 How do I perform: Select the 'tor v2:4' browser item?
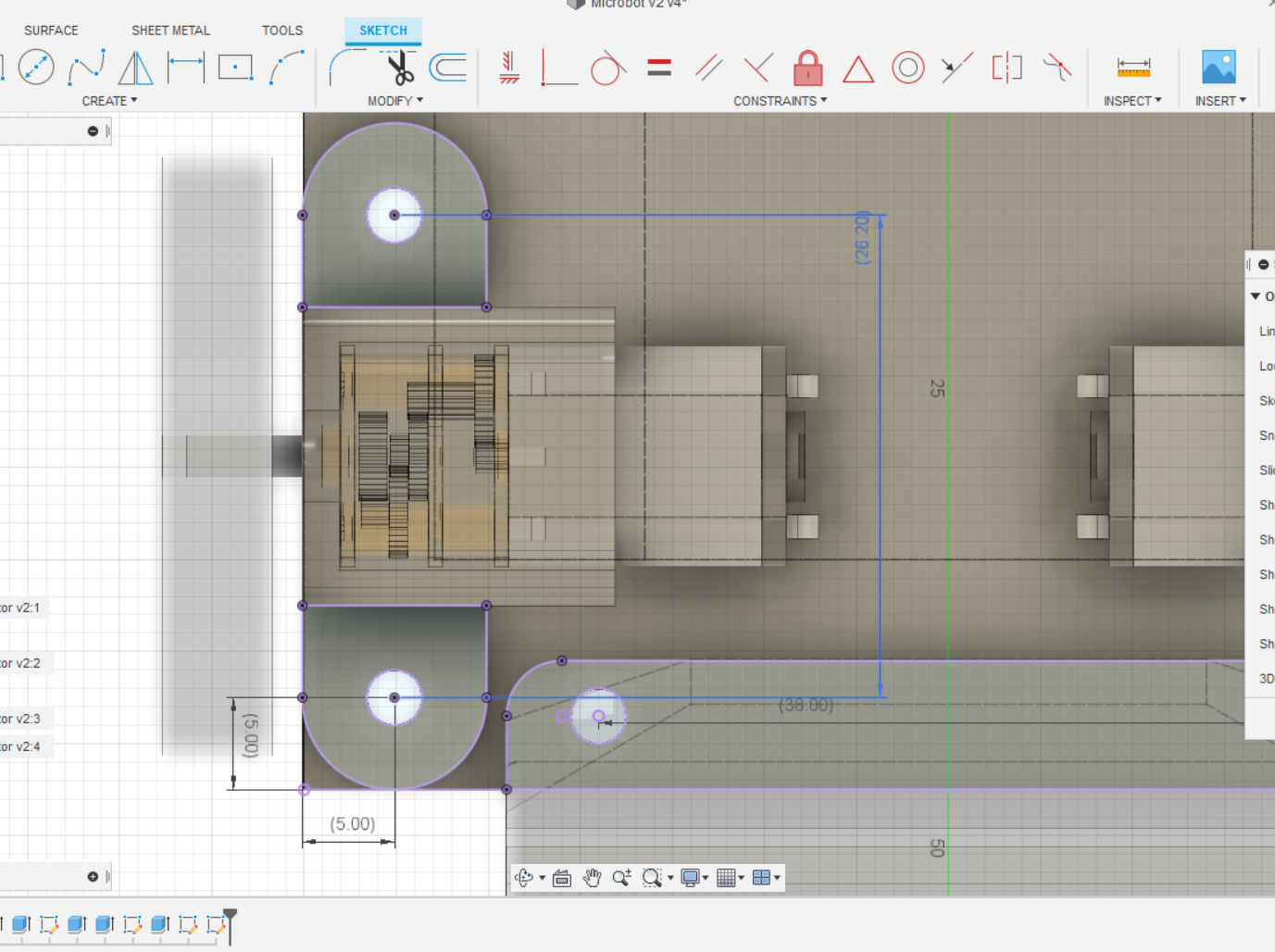click(x=20, y=746)
